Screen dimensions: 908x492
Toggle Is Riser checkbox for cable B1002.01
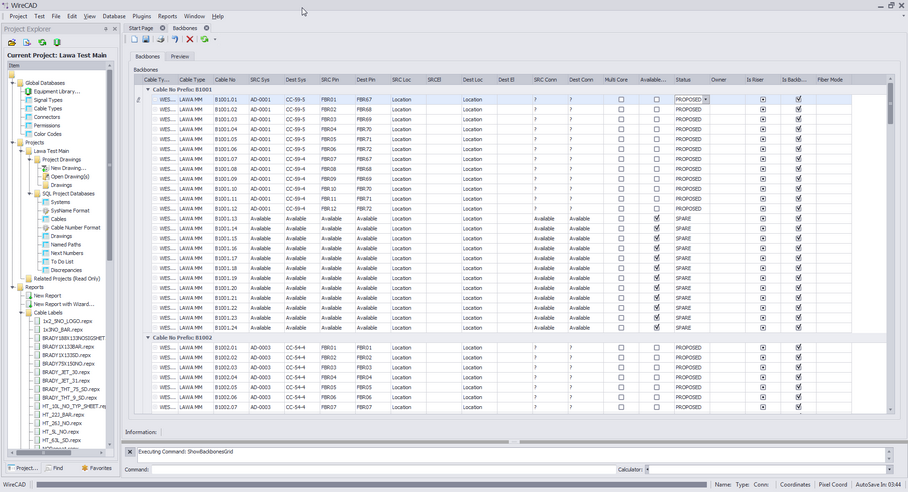[763, 348]
